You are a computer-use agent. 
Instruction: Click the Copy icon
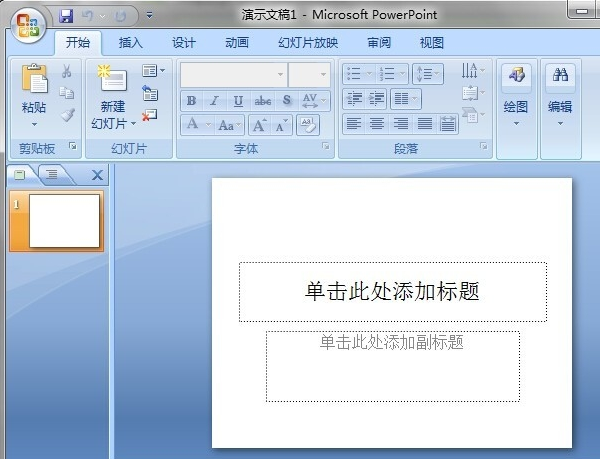(x=67, y=93)
